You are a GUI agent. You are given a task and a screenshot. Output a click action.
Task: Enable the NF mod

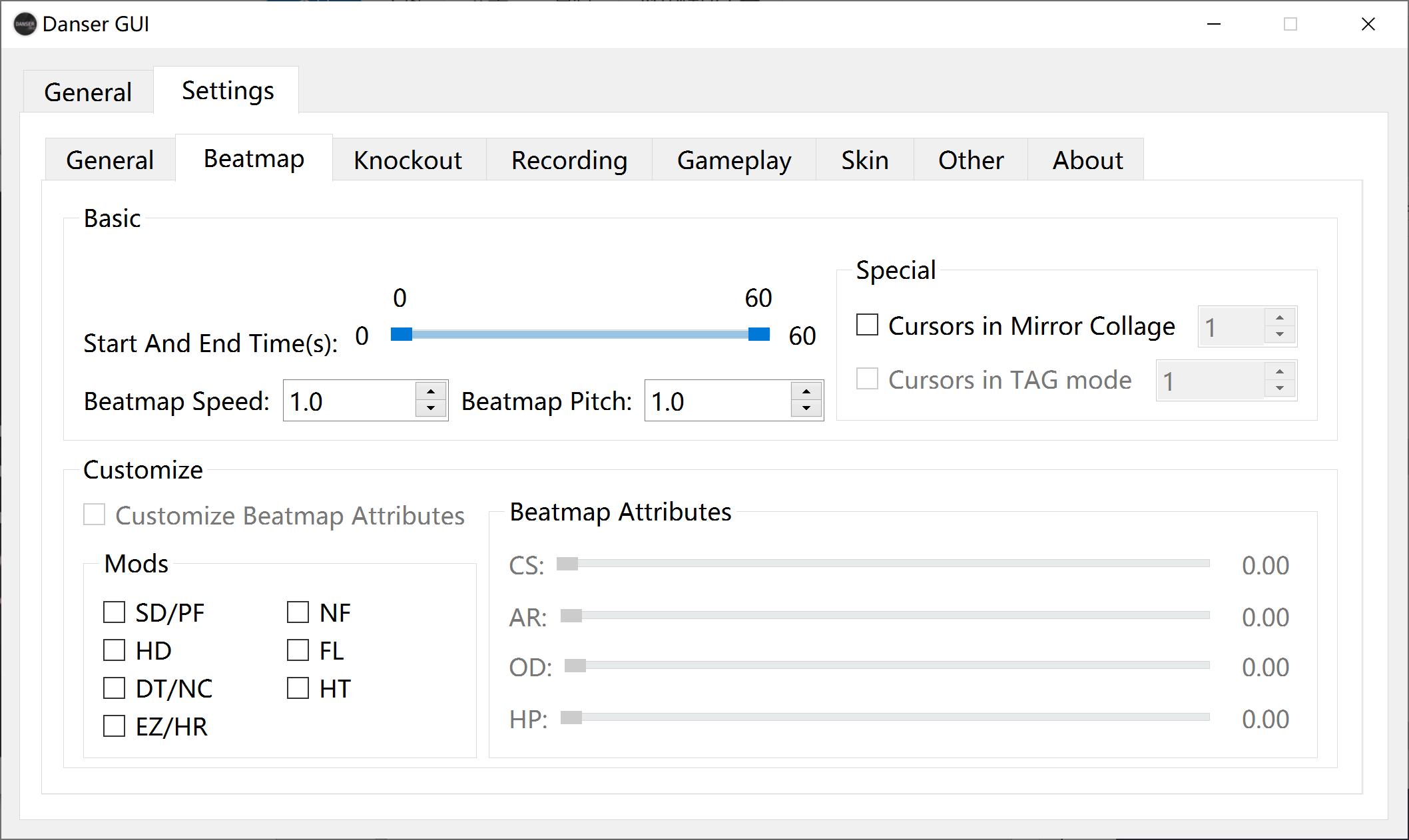pyautogui.click(x=298, y=612)
